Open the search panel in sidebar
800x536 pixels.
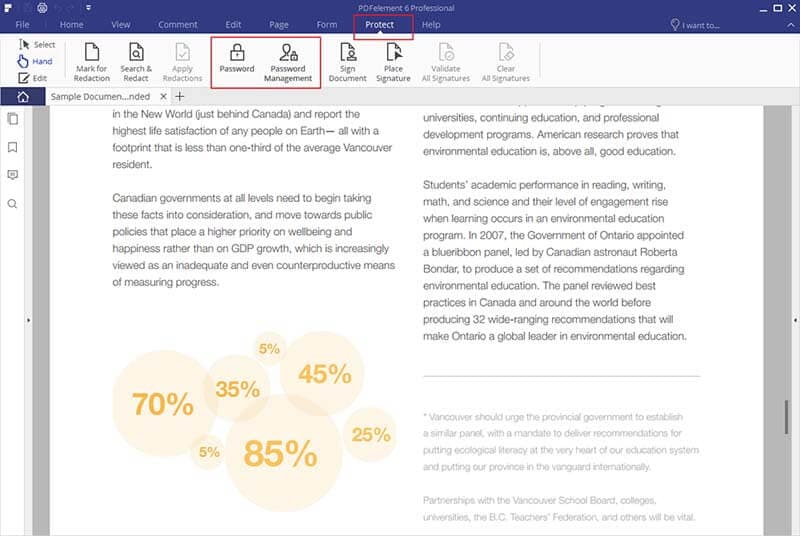tap(13, 204)
